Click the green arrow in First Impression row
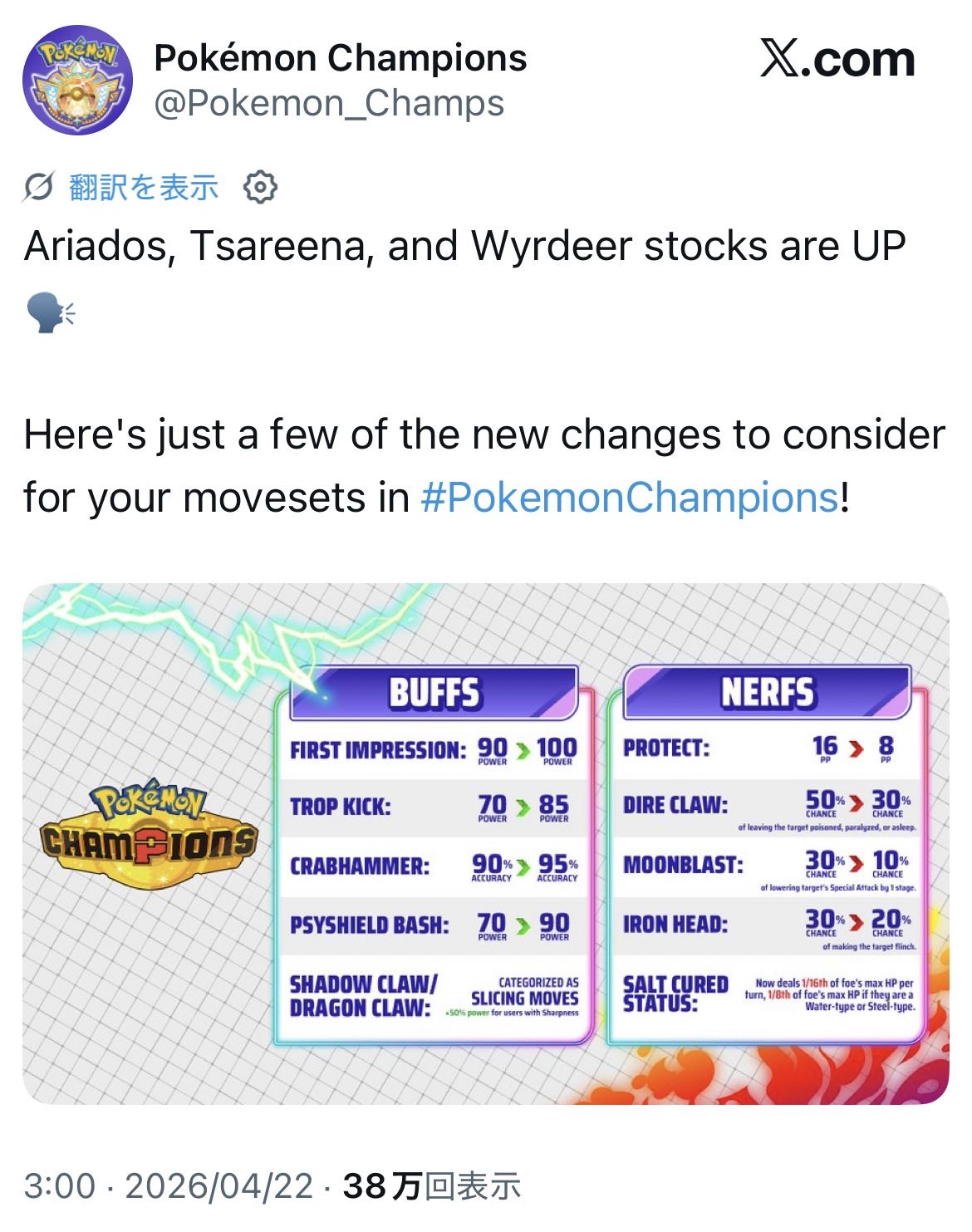972x1232 pixels. coord(522,750)
